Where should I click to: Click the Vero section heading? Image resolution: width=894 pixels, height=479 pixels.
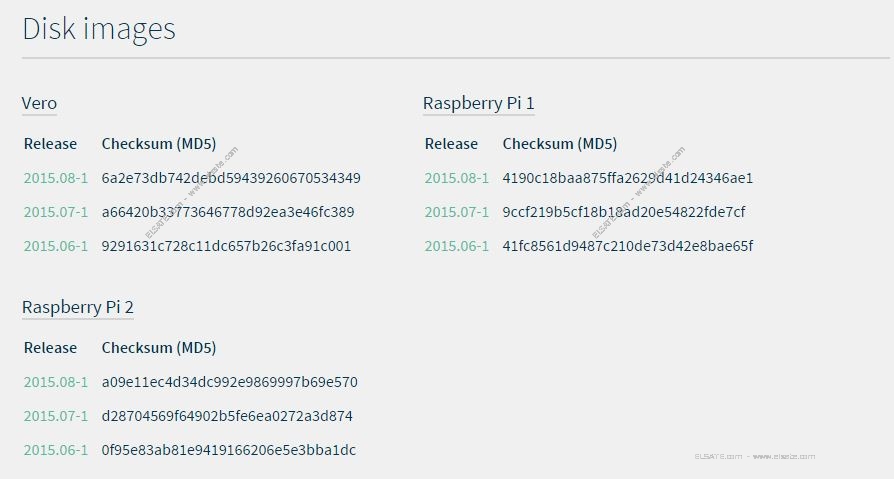point(39,104)
